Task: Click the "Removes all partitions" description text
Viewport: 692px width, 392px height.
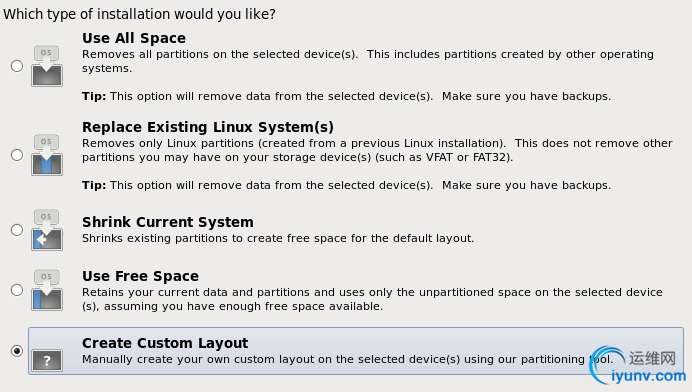Action: point(368,61)
